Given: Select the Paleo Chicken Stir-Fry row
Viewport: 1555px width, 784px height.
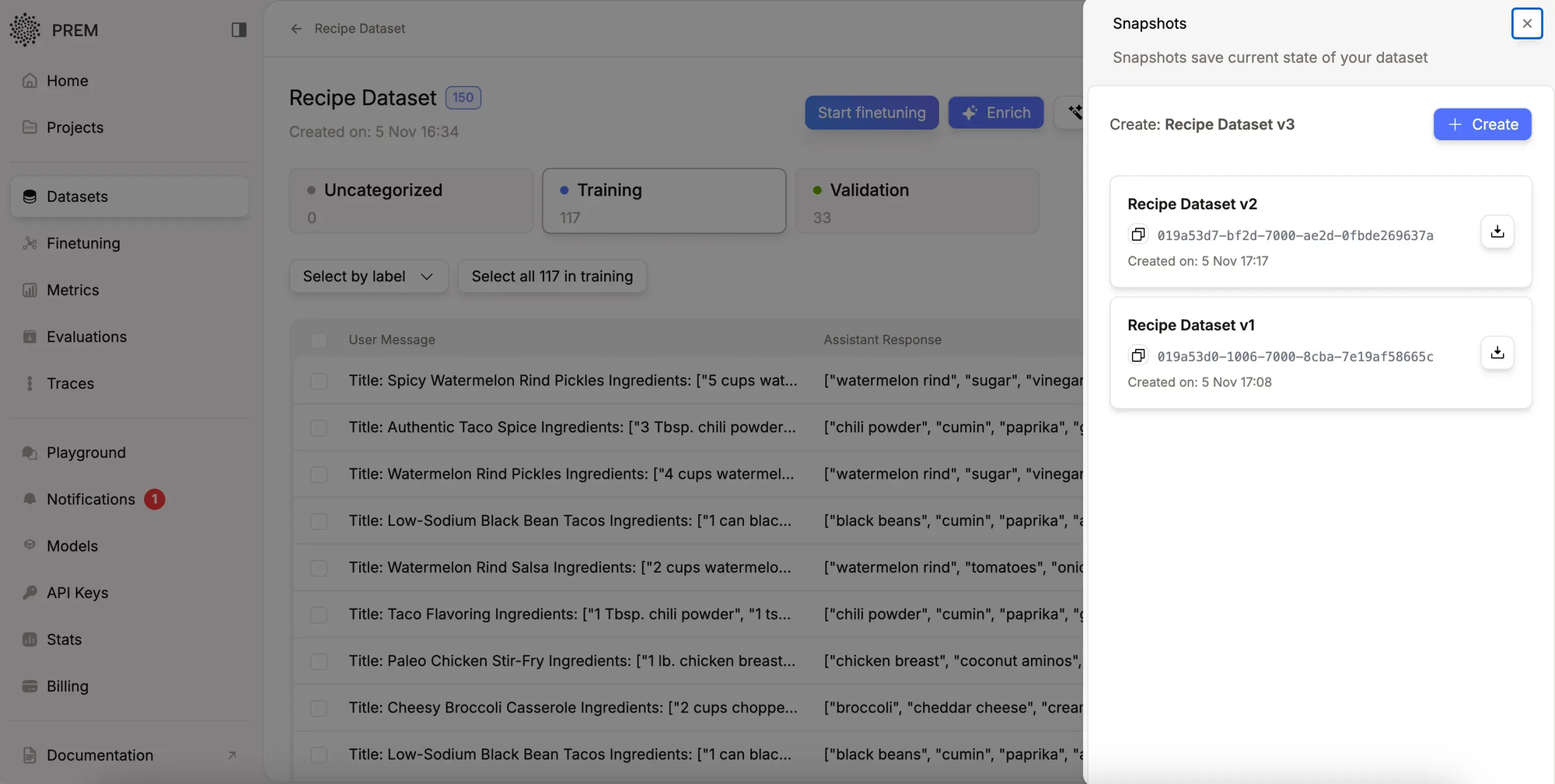Looking at the screenshot, I should pyautogui.click(x=319, y=661).
